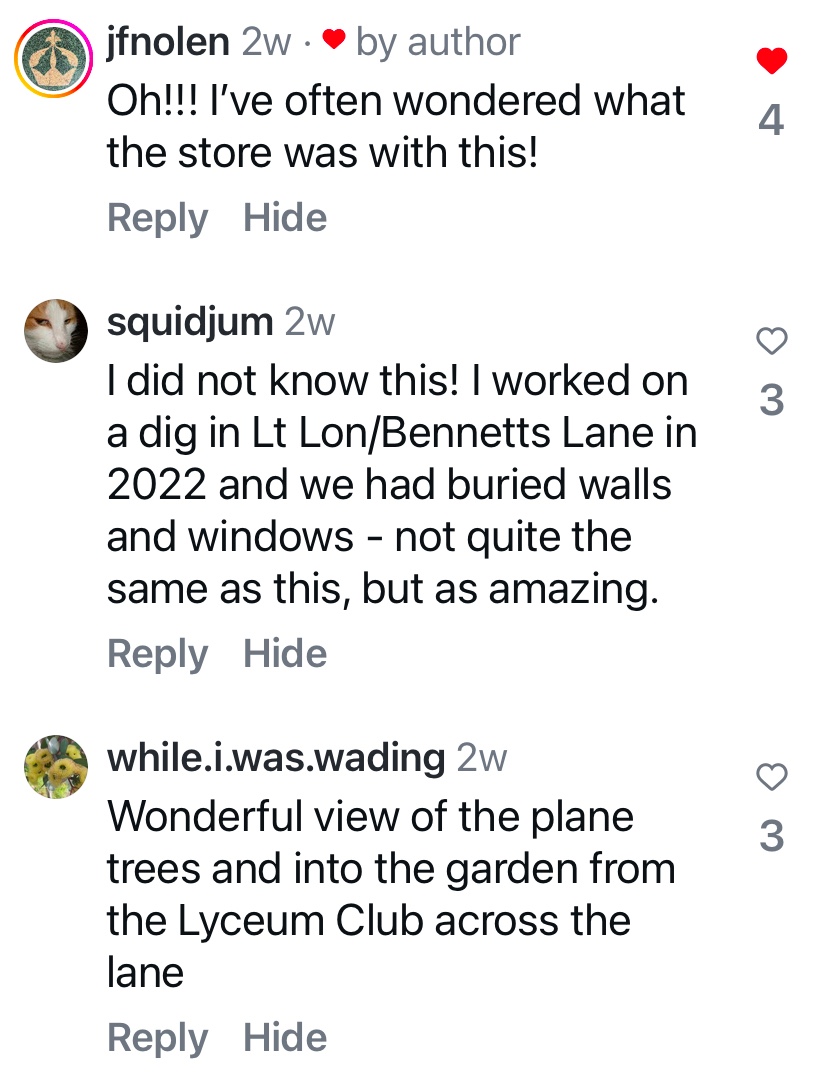Image resolution: width=828 pixels, height=1080 pixels.
Task: View the 4 likes on jfnolen's comment
Action: pos(771,121)
